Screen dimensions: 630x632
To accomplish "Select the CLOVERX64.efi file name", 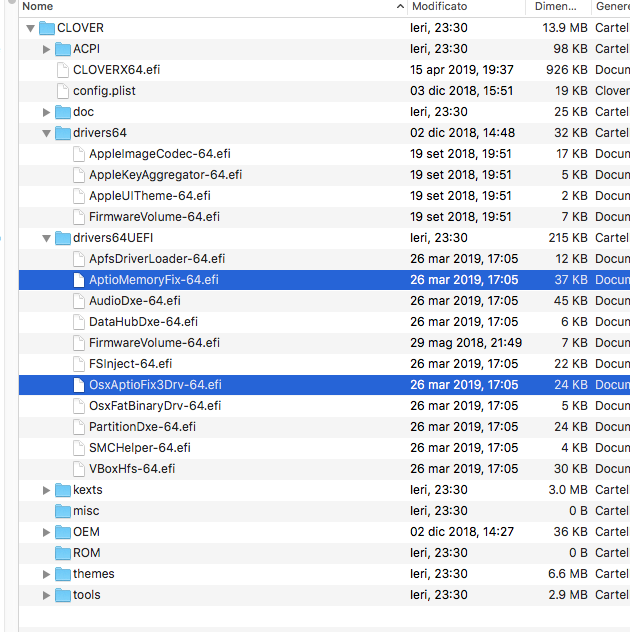I will pos(116,70).
